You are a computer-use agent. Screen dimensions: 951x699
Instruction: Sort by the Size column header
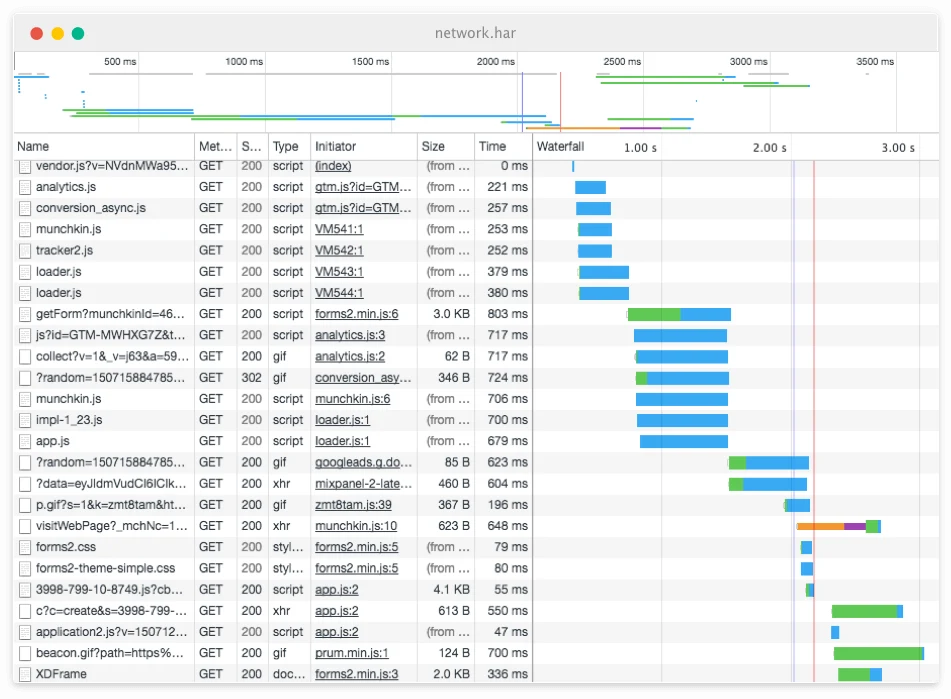(x=446, y=147)
